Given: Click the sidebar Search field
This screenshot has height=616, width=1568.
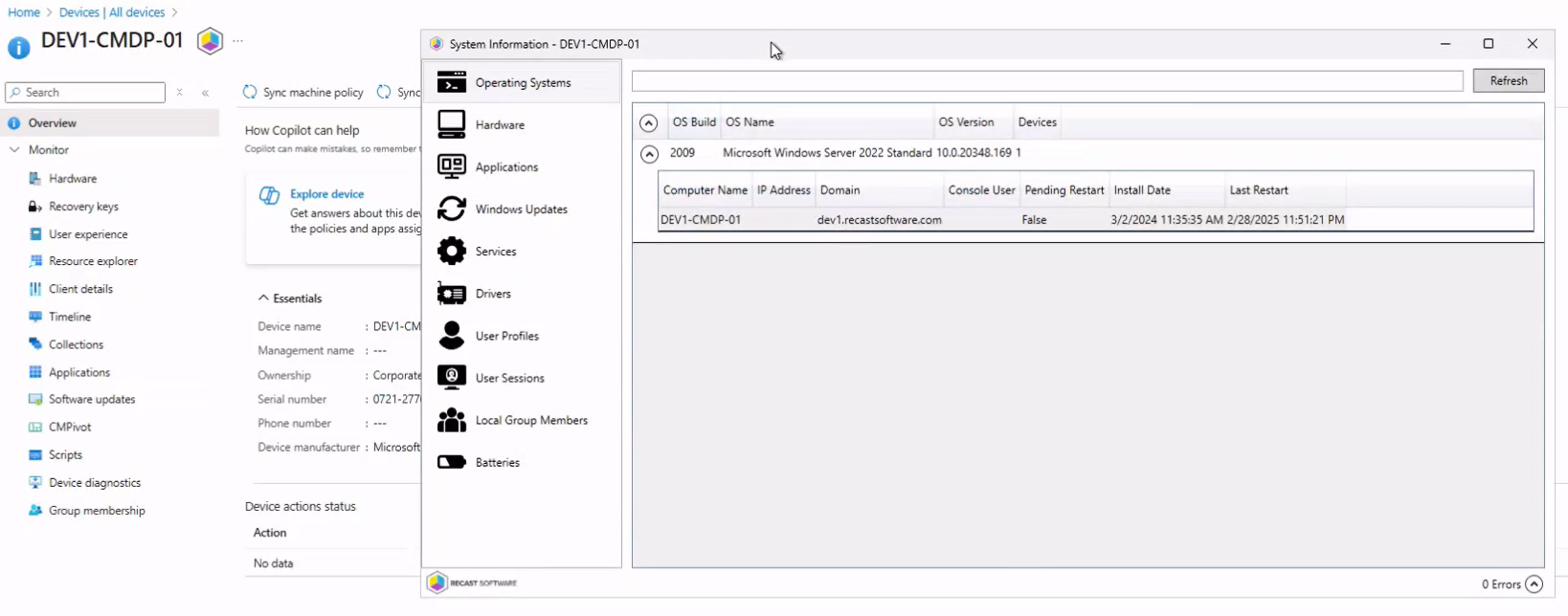Looking at the screenshot, I should 85,92.
